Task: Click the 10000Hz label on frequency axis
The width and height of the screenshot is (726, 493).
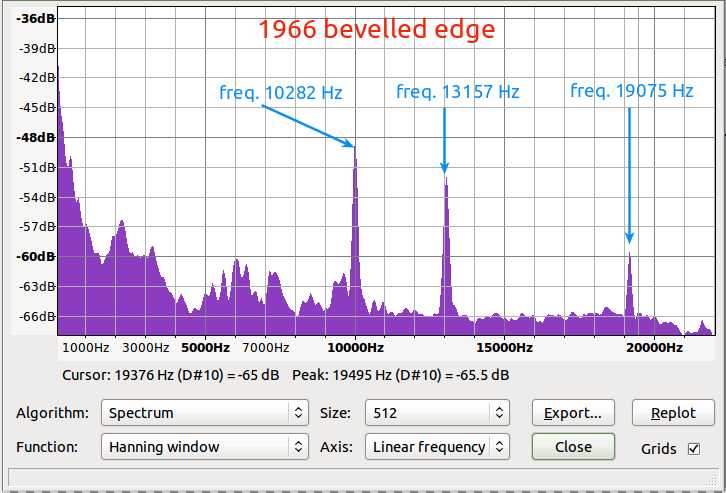Action: pos(355,348)
